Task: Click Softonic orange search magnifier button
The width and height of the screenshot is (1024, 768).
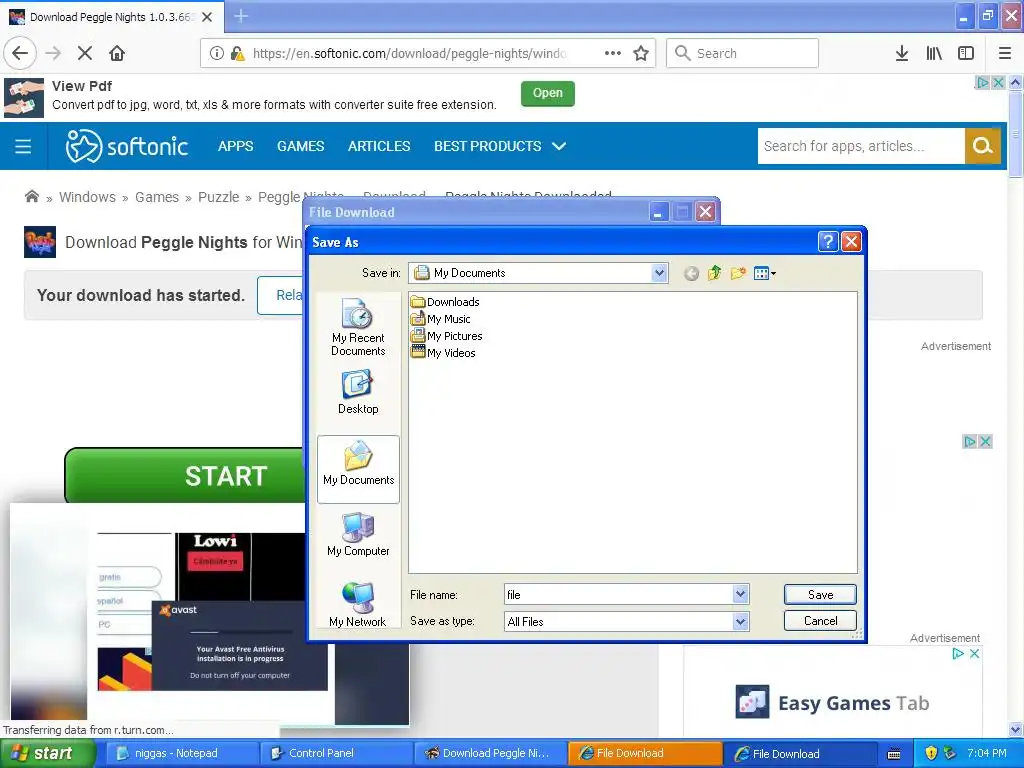Action: coord(982,146)
